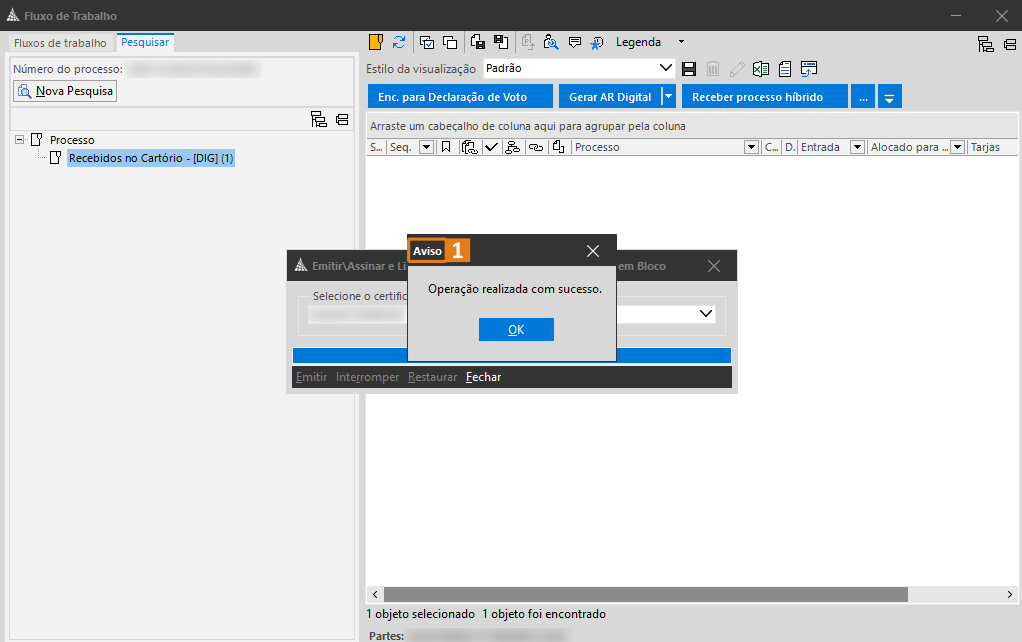Click the pencil edit style icon
This screenshot has height=642, width=1022.
(737, 68)
